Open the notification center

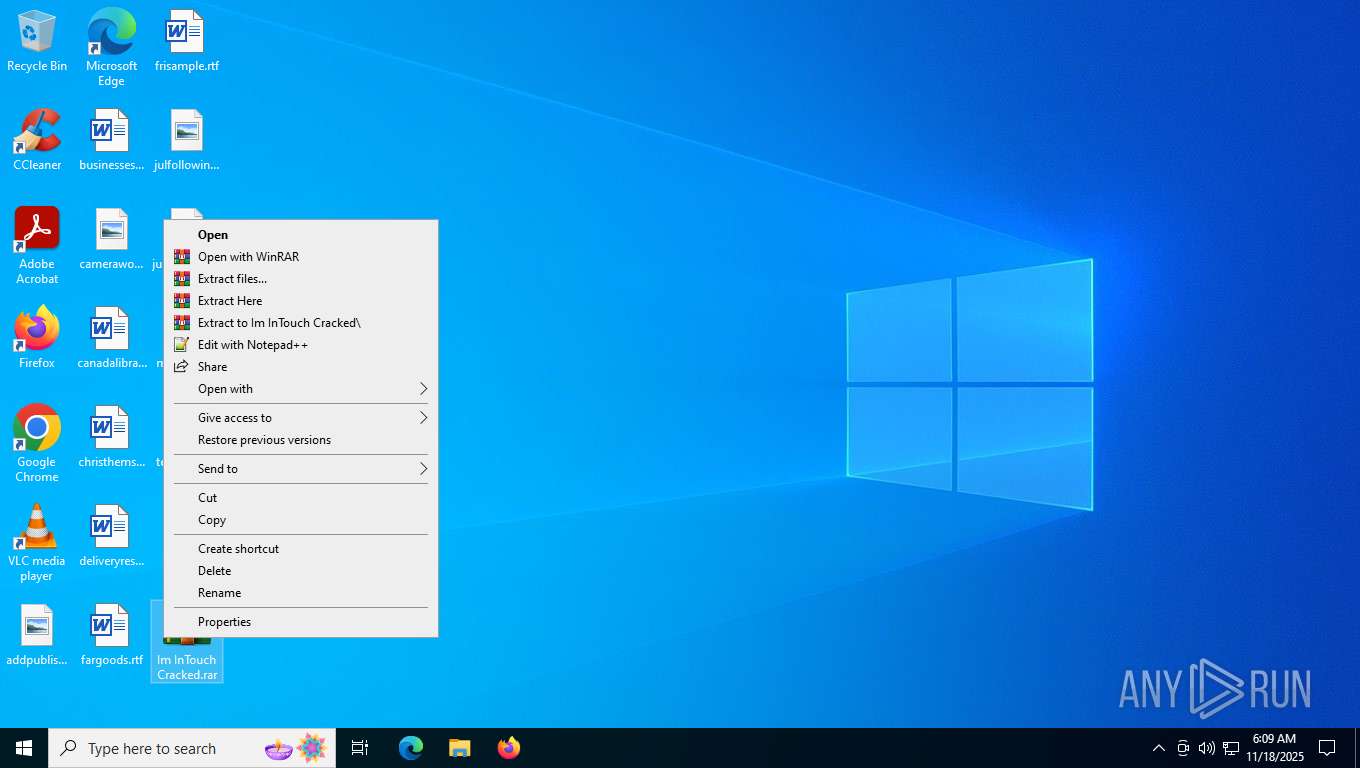[1327, 748]
